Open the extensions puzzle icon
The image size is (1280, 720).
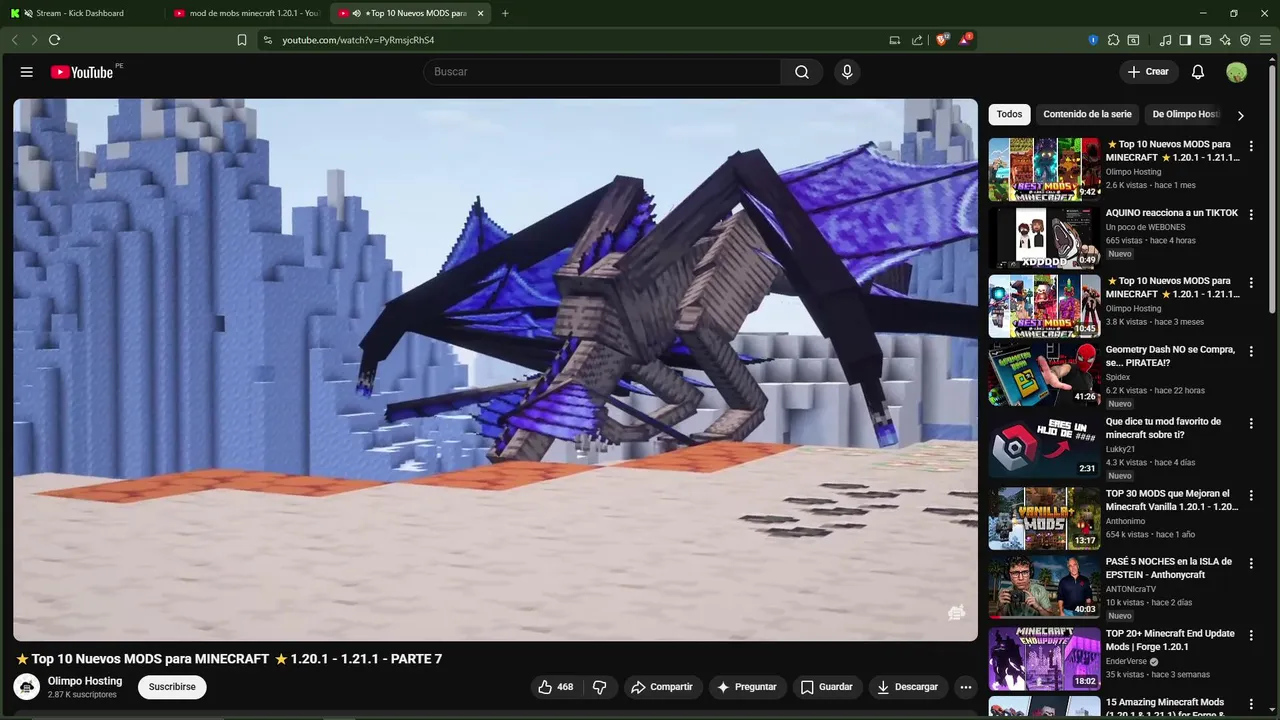1113,40
